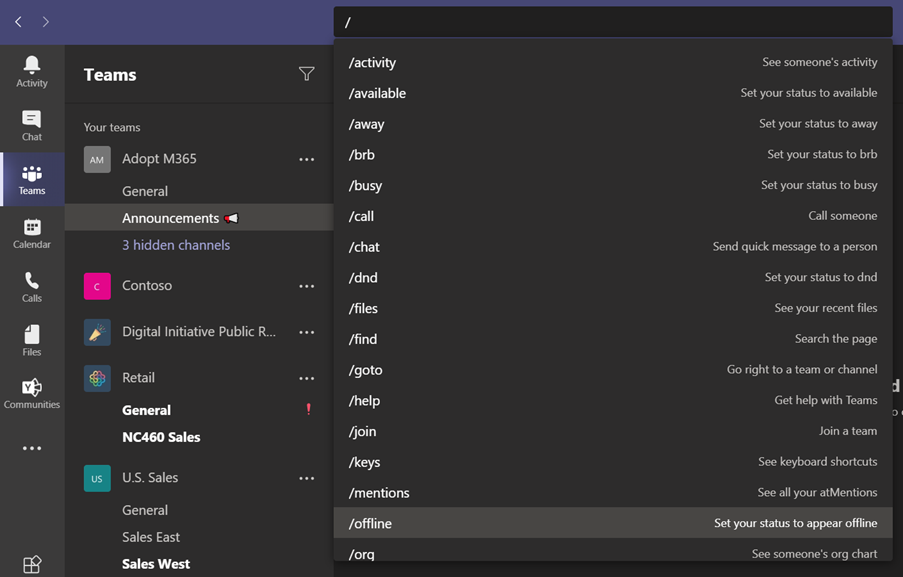Select the /mentions command

(x=613, y=492)
